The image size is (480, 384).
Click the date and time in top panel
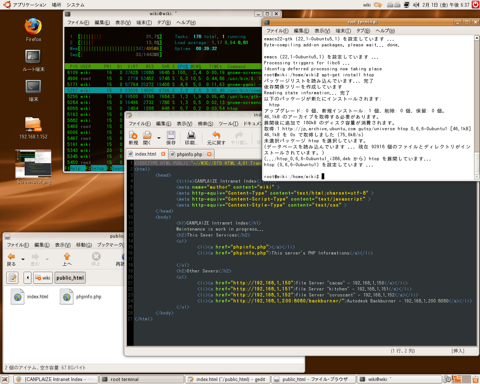[446, 5]
